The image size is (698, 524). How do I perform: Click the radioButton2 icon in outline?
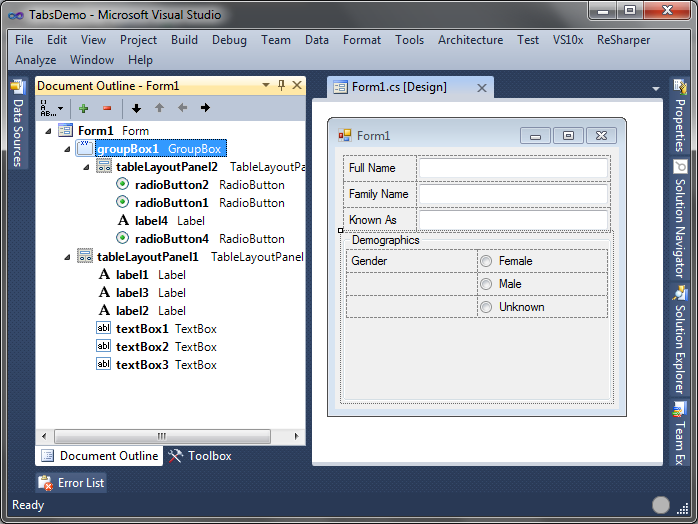tap(122, 184)
